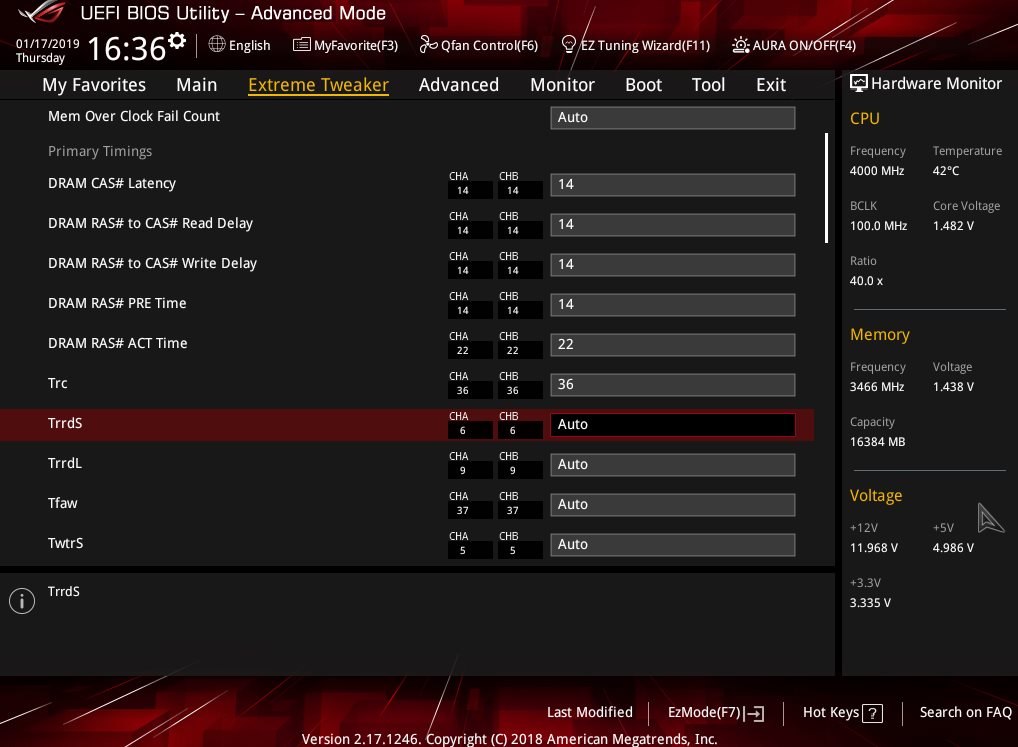
Task: Click the Hot Keys question mark icon
Action: tap(872, 713)
